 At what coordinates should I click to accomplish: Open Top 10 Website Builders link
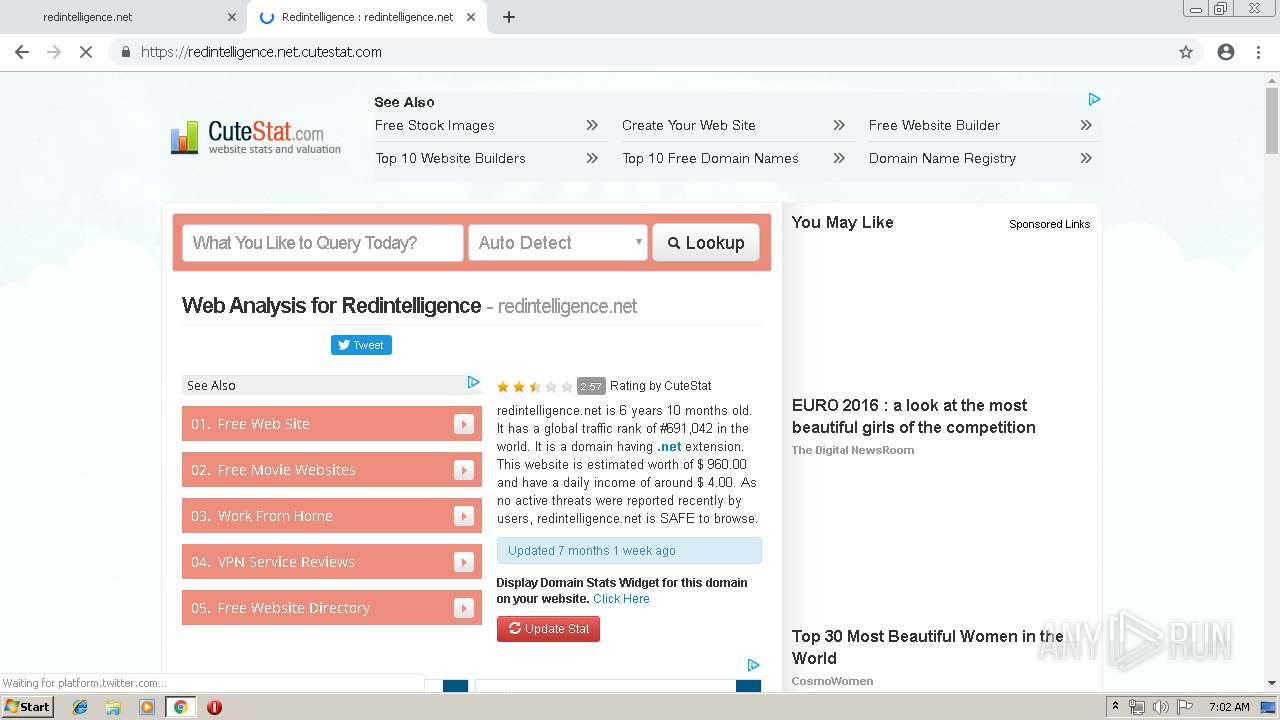pos(450,158)
